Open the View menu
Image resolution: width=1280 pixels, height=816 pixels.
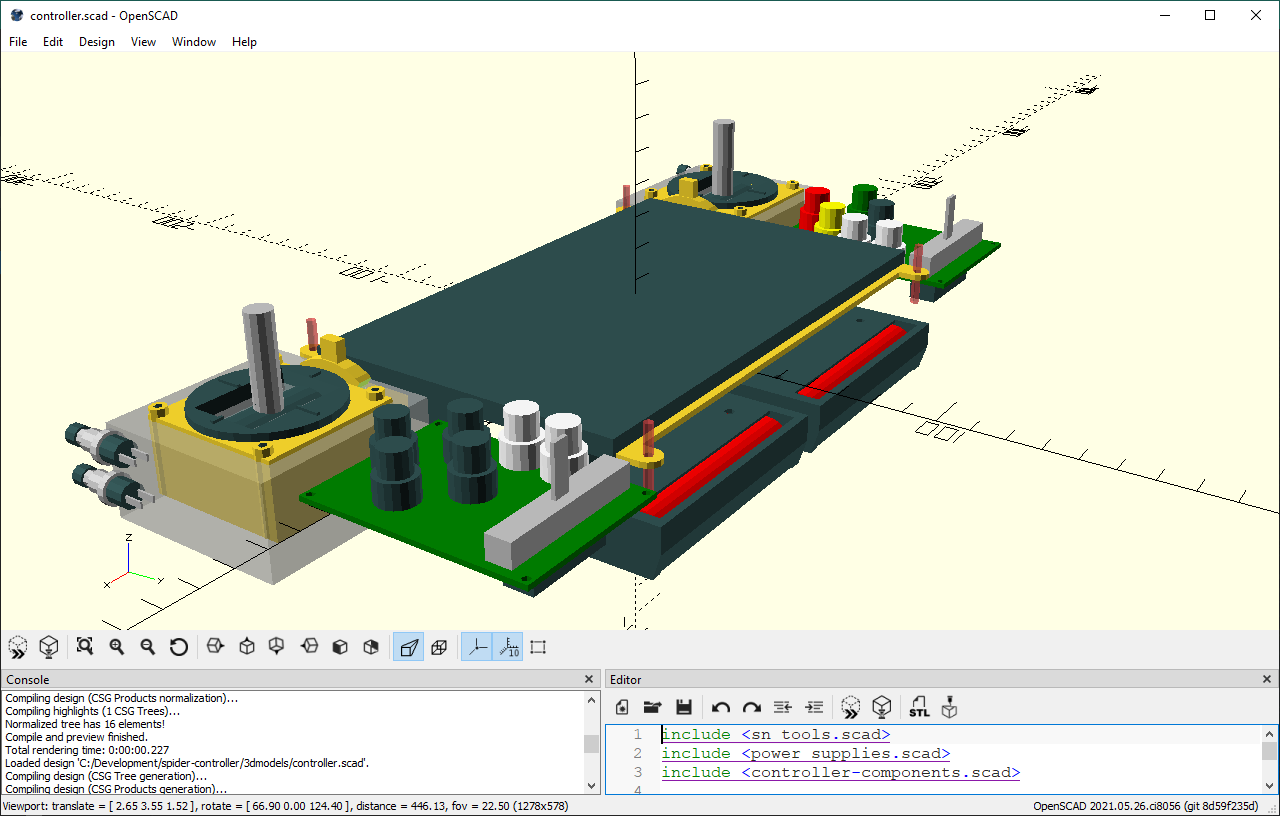pyautogui.click(x=143, y=42)
